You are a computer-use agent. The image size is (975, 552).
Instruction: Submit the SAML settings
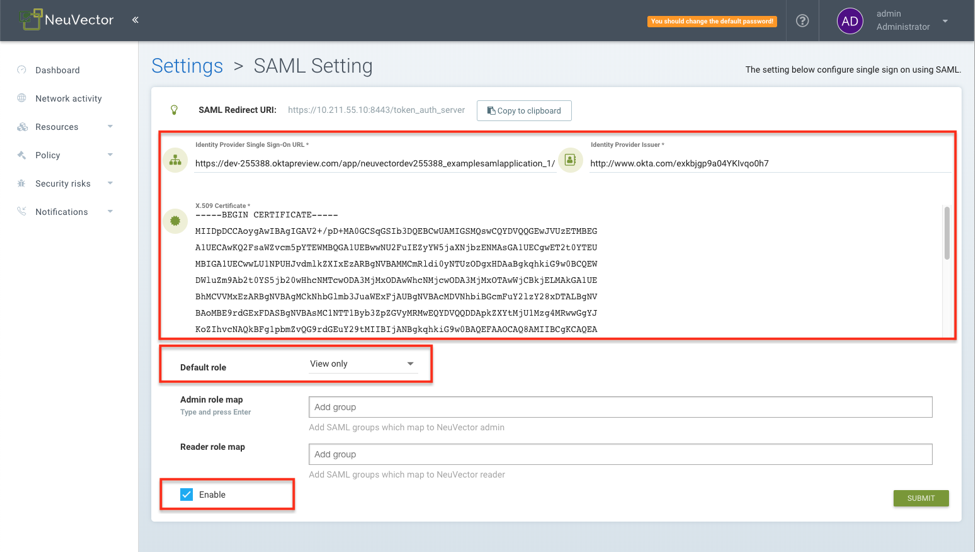pyautogui.click(x=921, y=498)
